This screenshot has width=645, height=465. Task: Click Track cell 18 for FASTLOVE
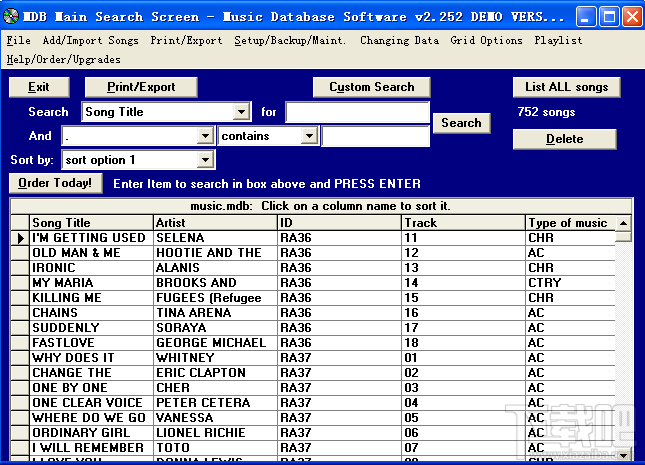(464, 343)
